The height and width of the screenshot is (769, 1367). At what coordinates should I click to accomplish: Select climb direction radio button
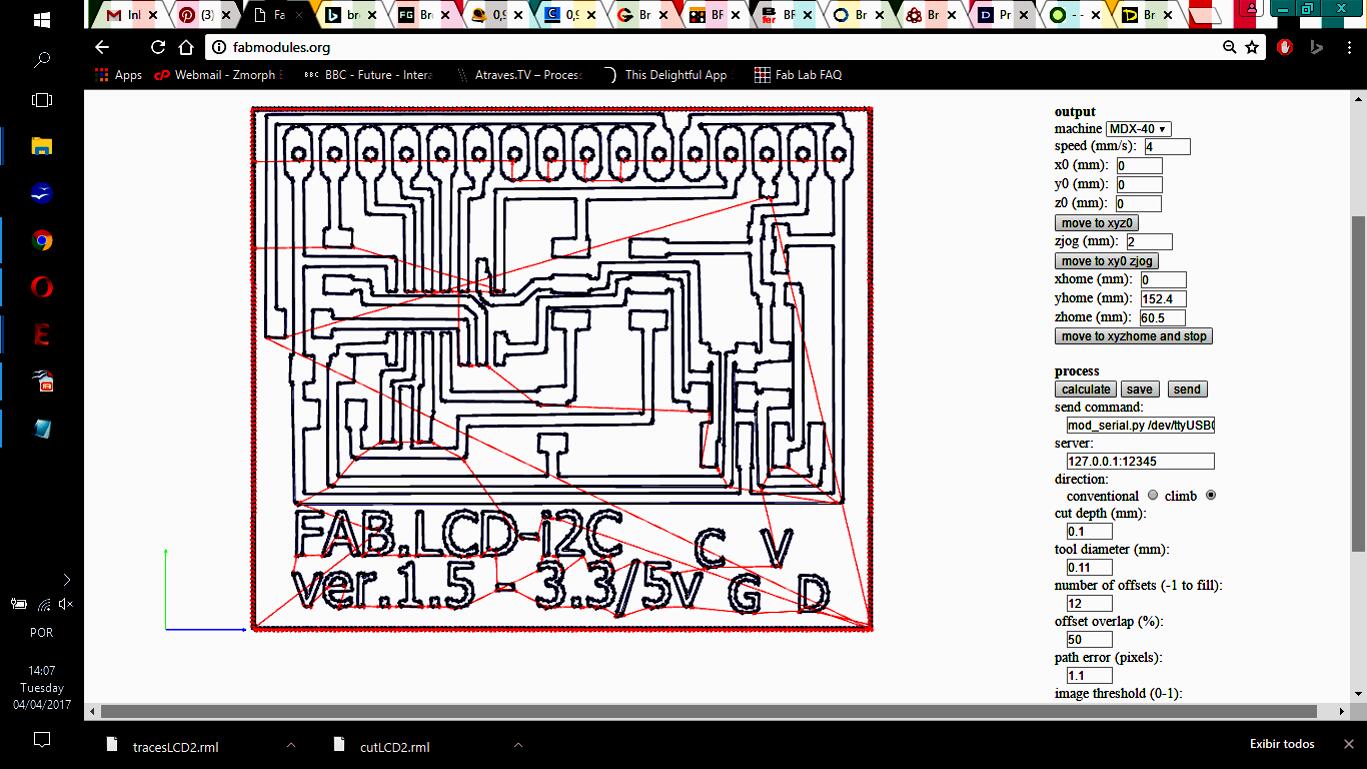click(x=1211, y=495)
